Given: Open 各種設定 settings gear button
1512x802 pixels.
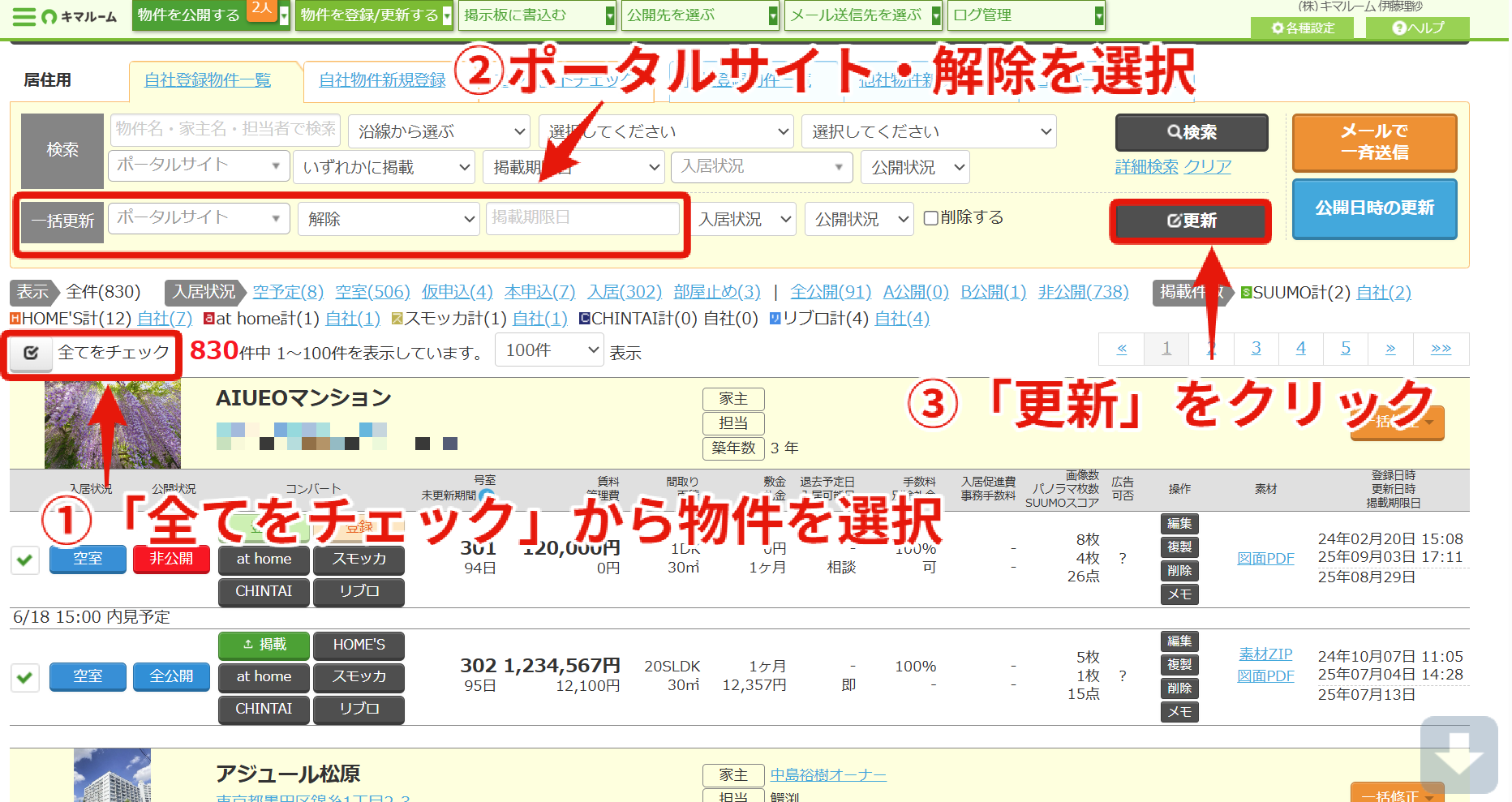Looking at the screenshot, I should (1303, 28).
